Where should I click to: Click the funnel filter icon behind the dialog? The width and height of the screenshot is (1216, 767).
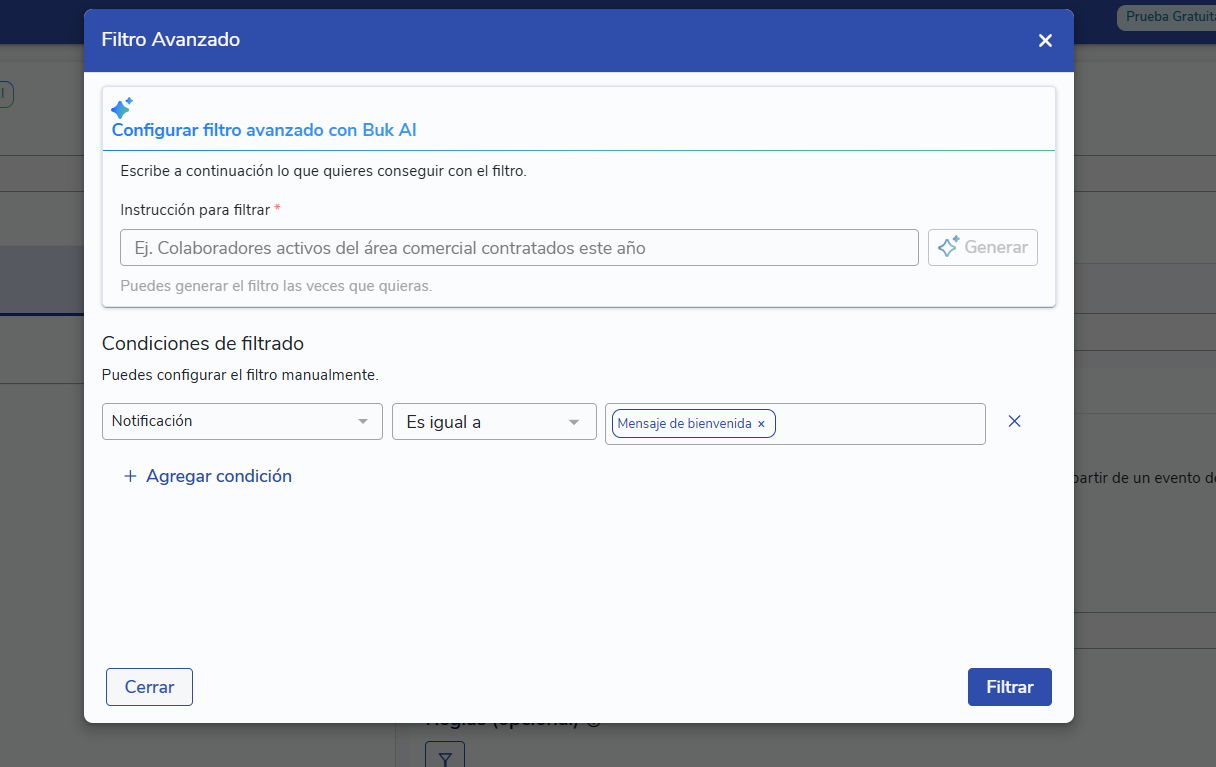click(x=445, y=757)
